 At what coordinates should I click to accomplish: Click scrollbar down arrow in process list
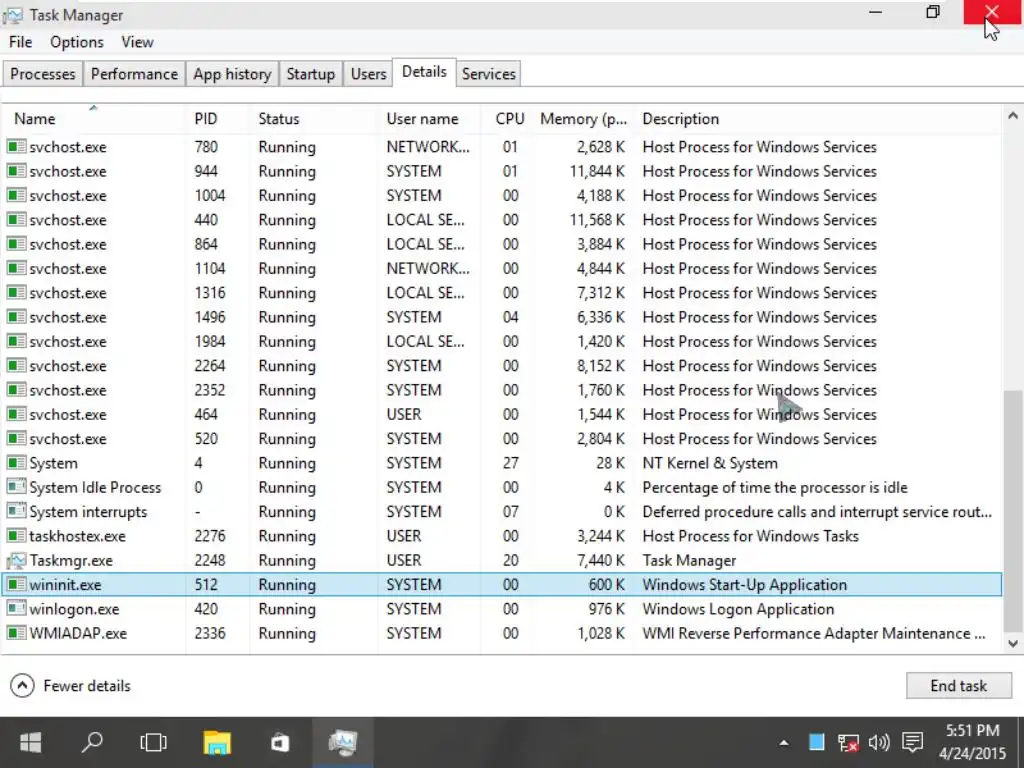[x=1012, y=643]
